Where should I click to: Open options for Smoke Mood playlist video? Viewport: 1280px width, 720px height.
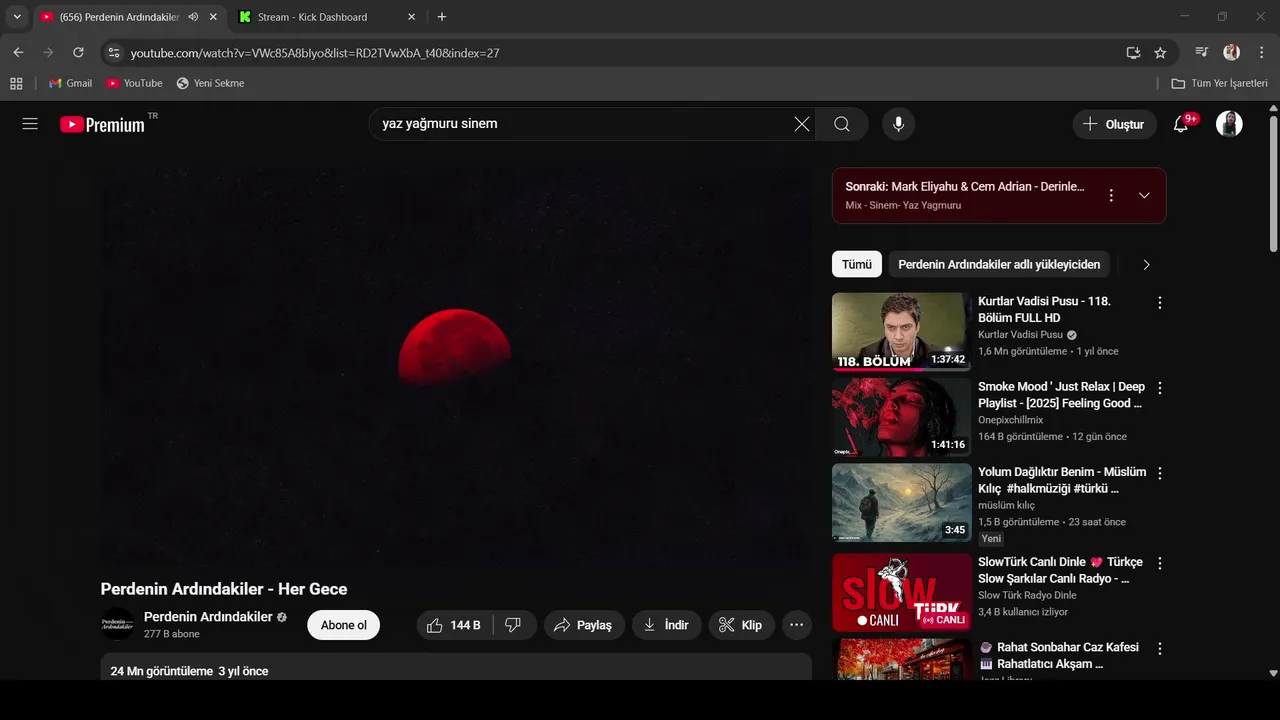pos(1160,387)
